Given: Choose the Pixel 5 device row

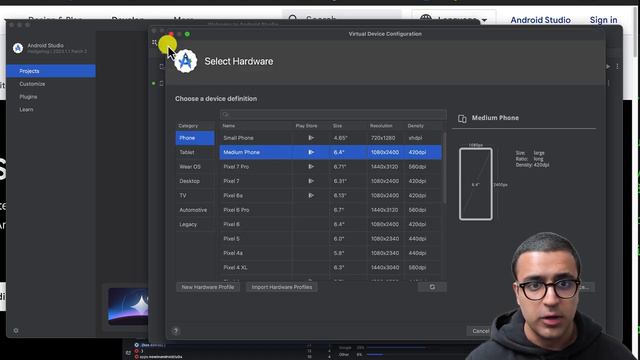Looking at the screenshot, I should (x=331, y=239).
